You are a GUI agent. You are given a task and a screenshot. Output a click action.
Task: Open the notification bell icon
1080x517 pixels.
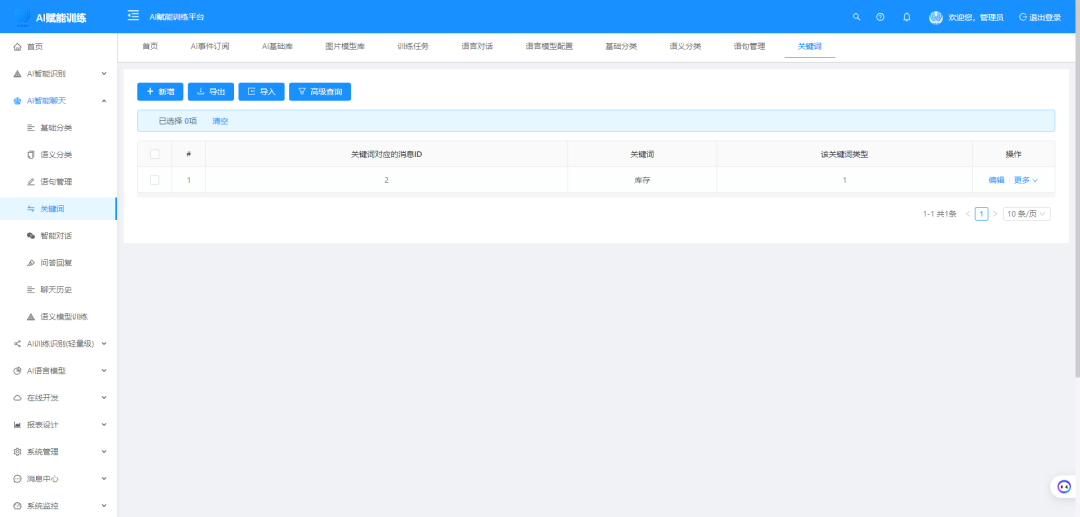click(907, 17)
